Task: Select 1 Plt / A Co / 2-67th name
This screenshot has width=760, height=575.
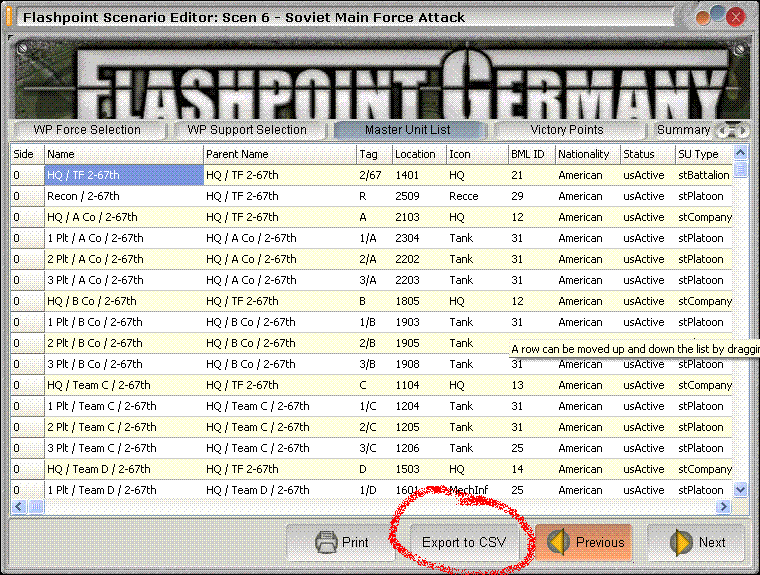Action: 124,238
